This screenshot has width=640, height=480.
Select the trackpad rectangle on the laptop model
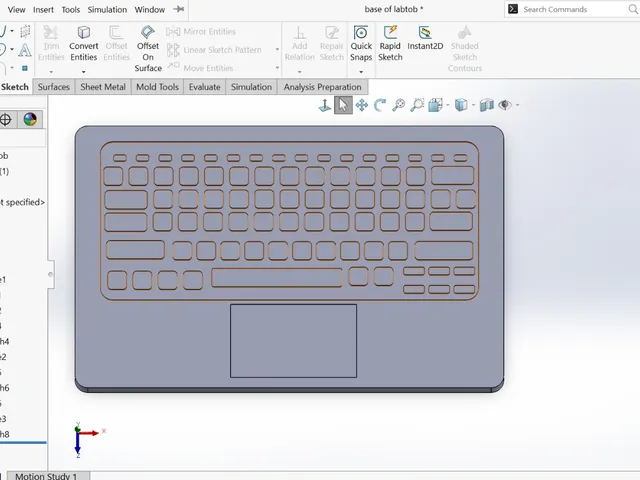pyautogui.click(x=293, y=341)
